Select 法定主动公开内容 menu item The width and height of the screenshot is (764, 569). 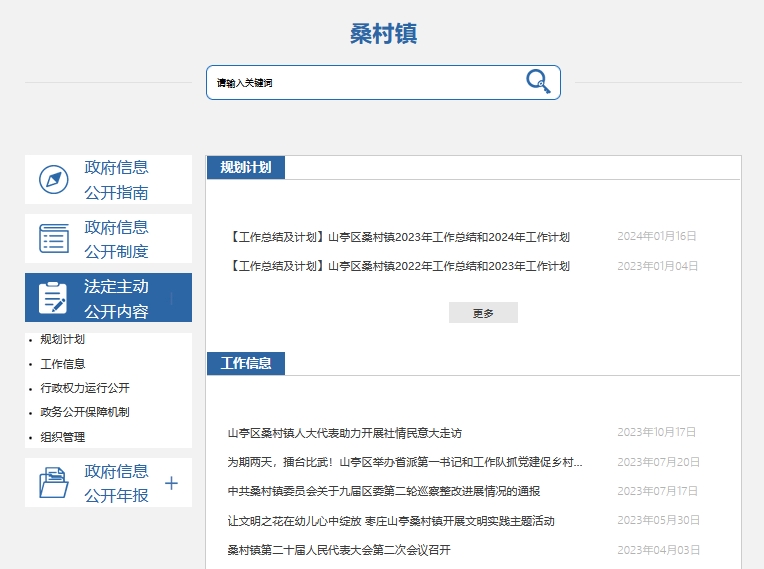[x=108, y=298]
